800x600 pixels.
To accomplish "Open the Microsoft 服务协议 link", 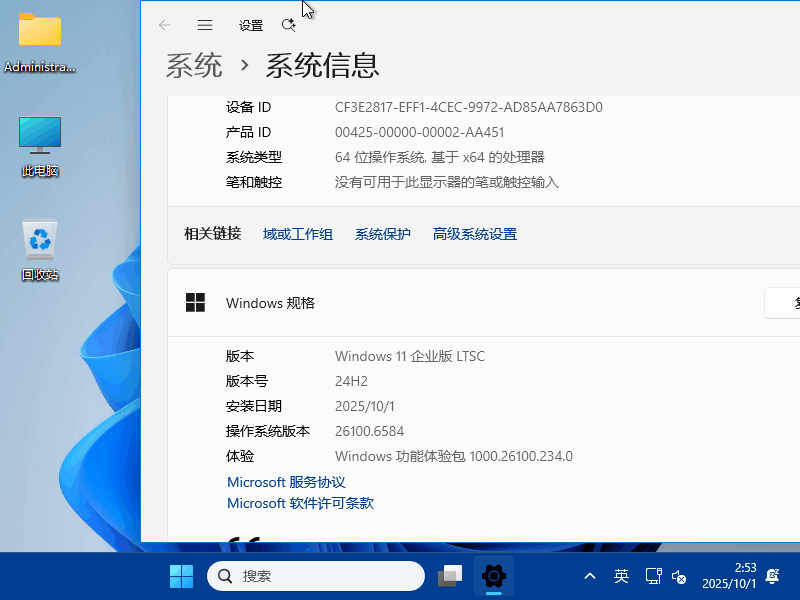I will point(285,482).
